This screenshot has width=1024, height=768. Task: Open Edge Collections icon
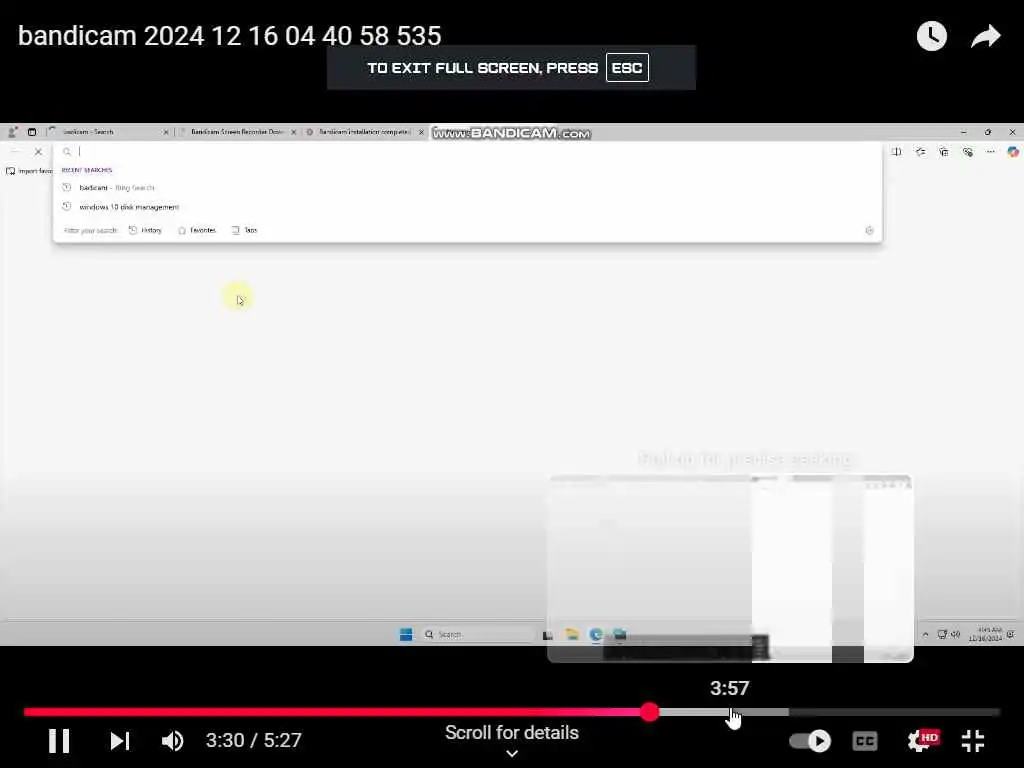point(944,152)
